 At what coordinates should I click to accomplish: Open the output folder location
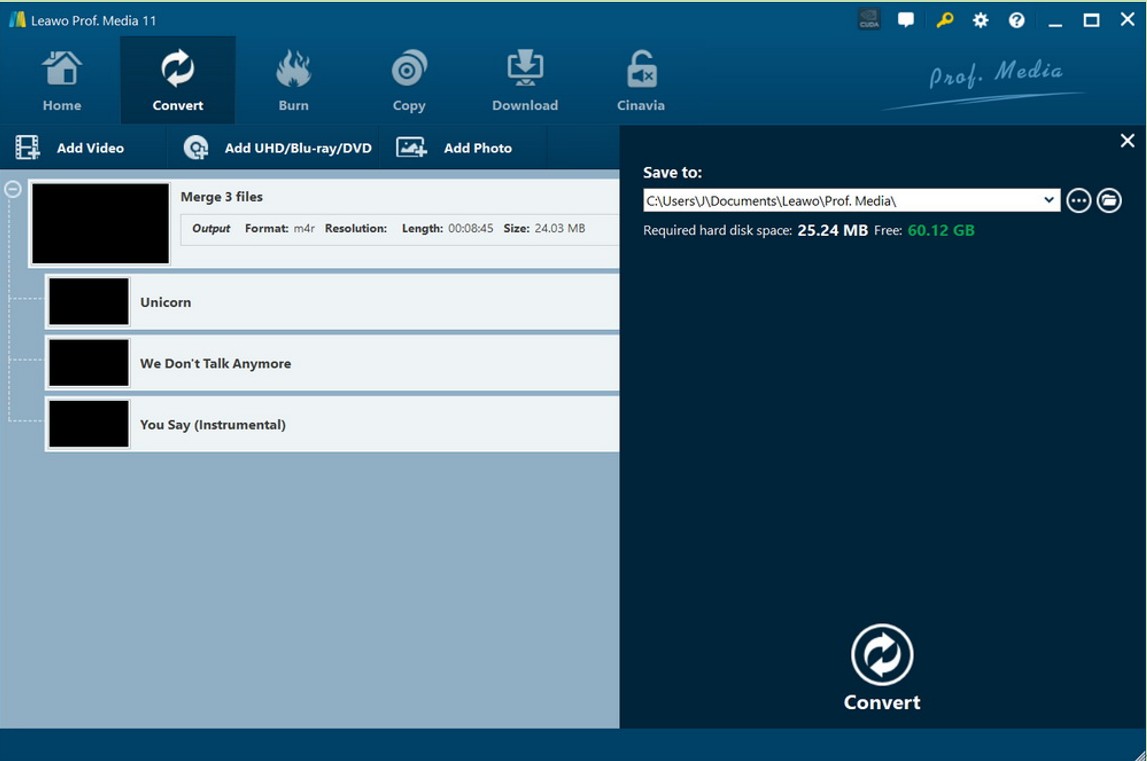tap(1109, 201)
